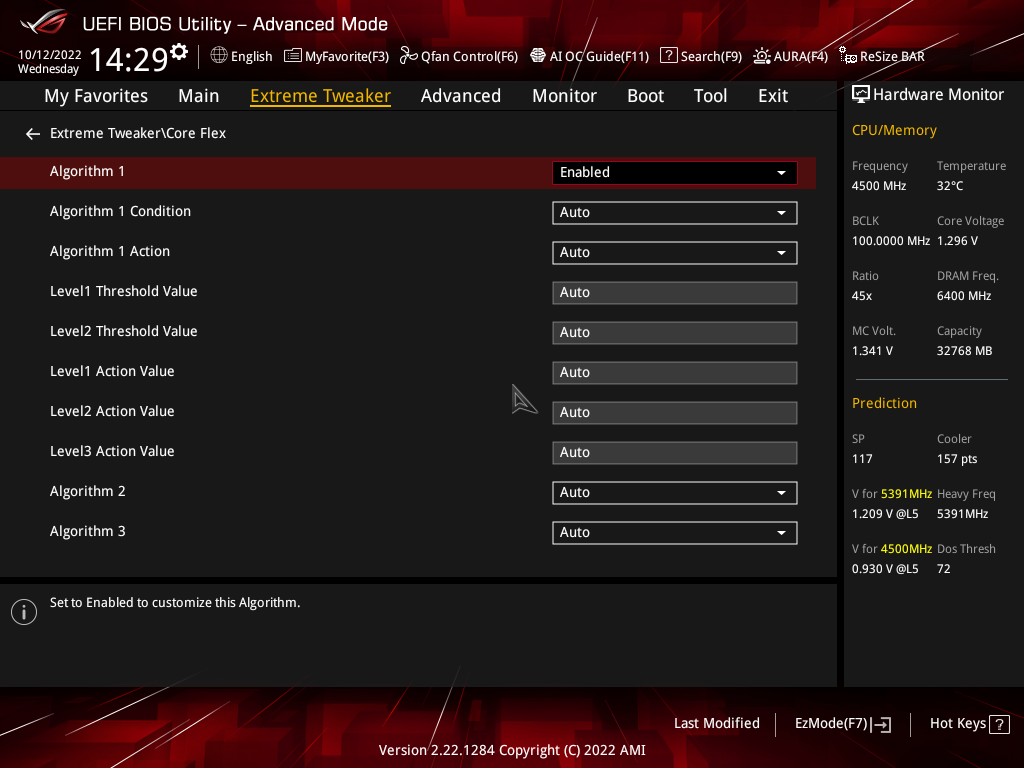The image size is (1024, 768).
Task: Open the Monitor tab
Action: point(564,96)
